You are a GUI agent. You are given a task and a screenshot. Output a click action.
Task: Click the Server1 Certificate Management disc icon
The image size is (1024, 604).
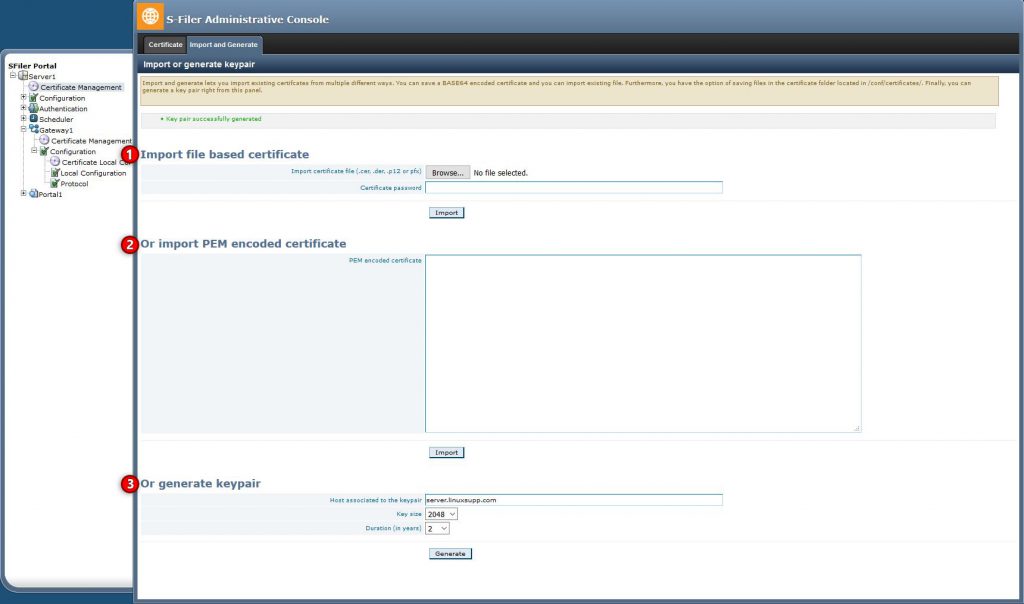[33, 86]
